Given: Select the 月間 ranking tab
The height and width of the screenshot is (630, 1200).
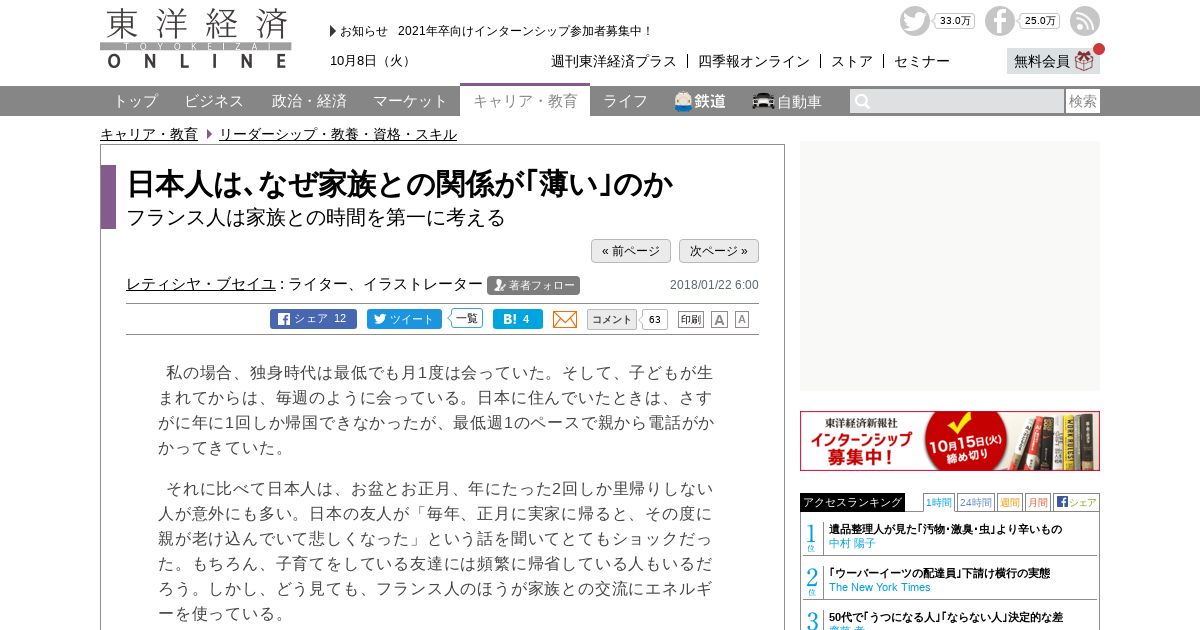Looking at the screenshot, I should tap(1038, 502).
